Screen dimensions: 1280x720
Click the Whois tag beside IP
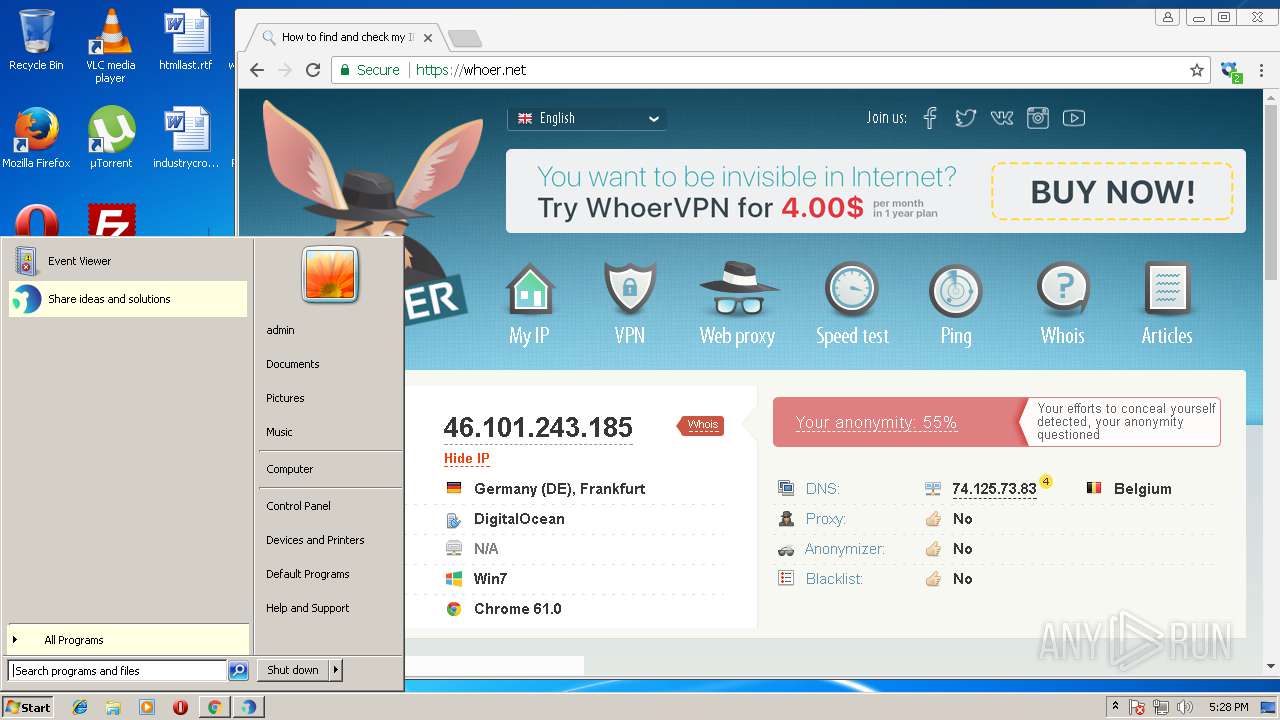click(x=701, y=425)
